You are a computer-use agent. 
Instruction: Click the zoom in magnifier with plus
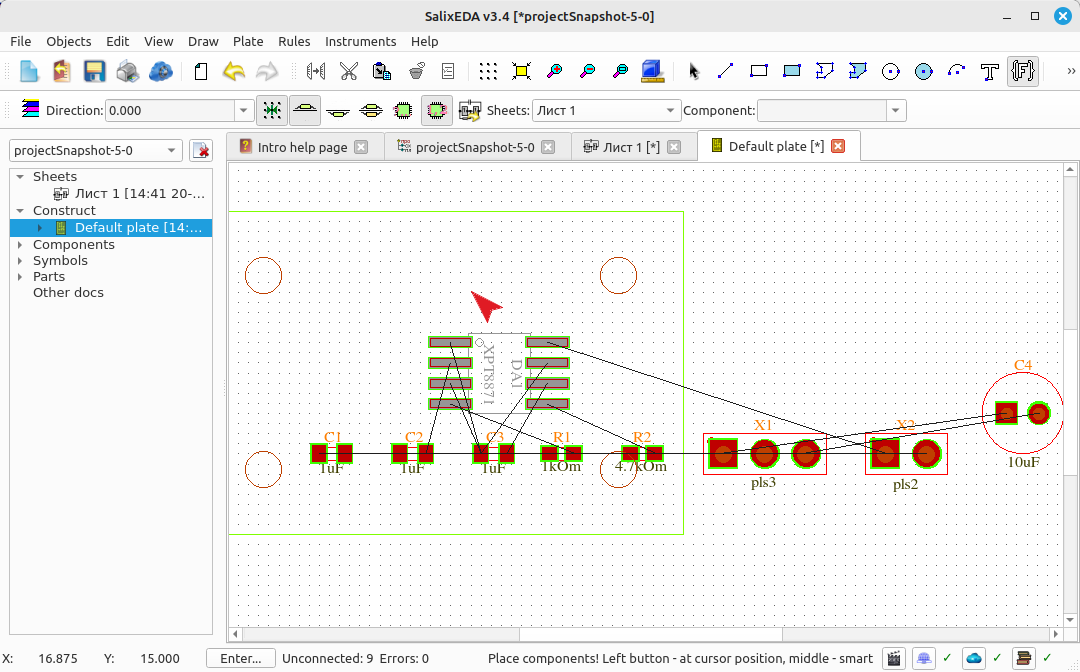click(554, 71)
